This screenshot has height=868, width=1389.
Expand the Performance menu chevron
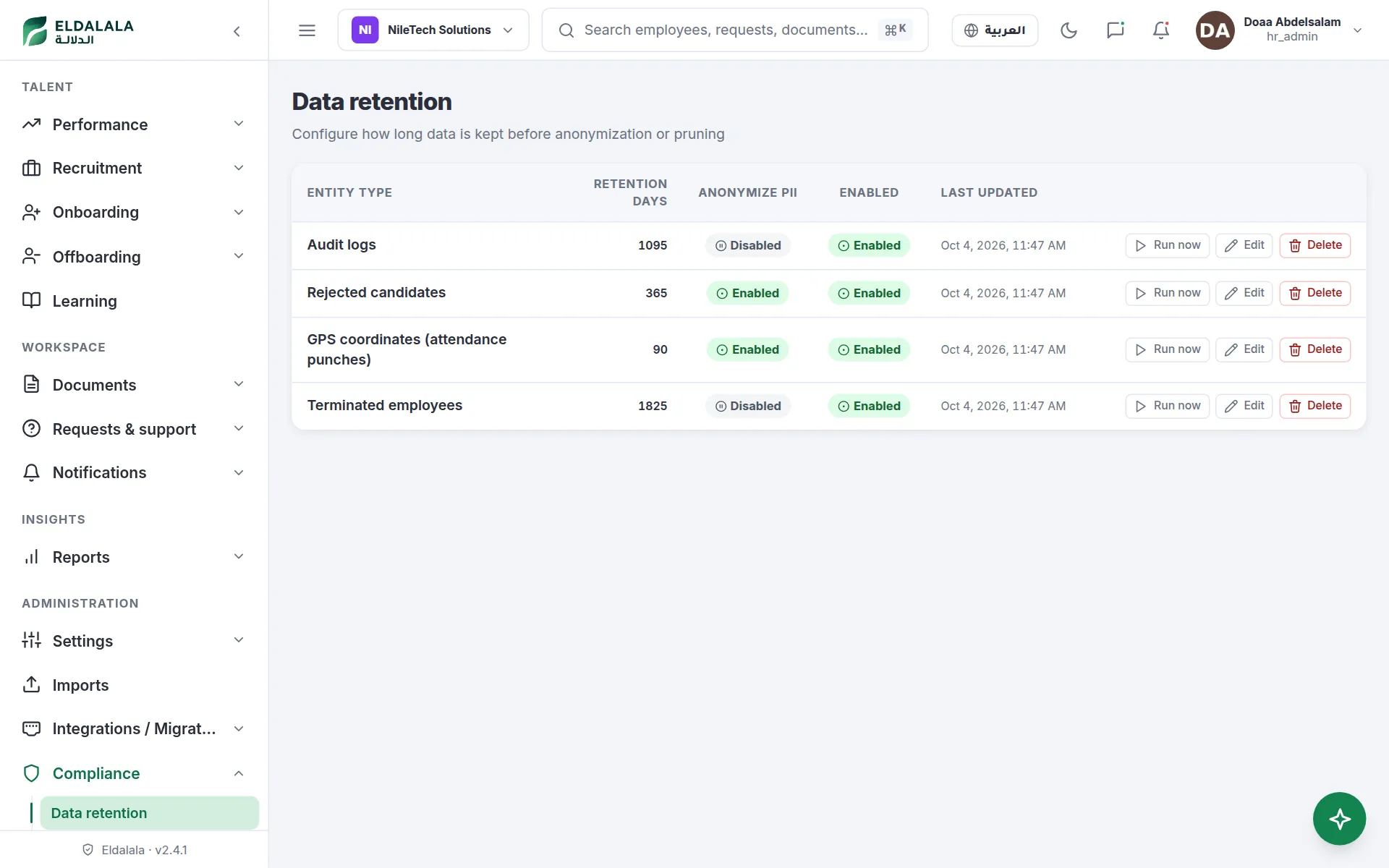239,124
